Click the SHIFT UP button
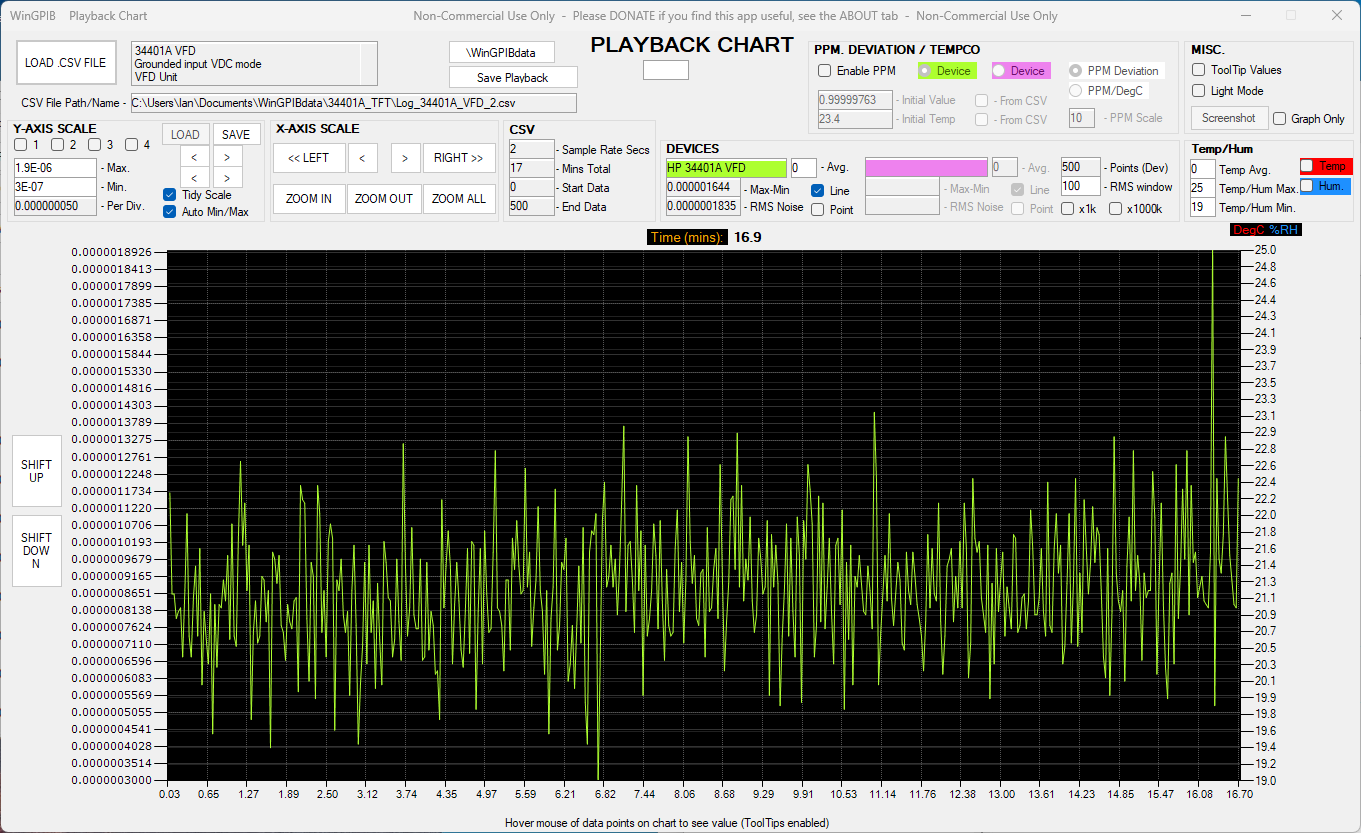The width and height of the screenshot is (1361, 833). (x=37, y=471)
